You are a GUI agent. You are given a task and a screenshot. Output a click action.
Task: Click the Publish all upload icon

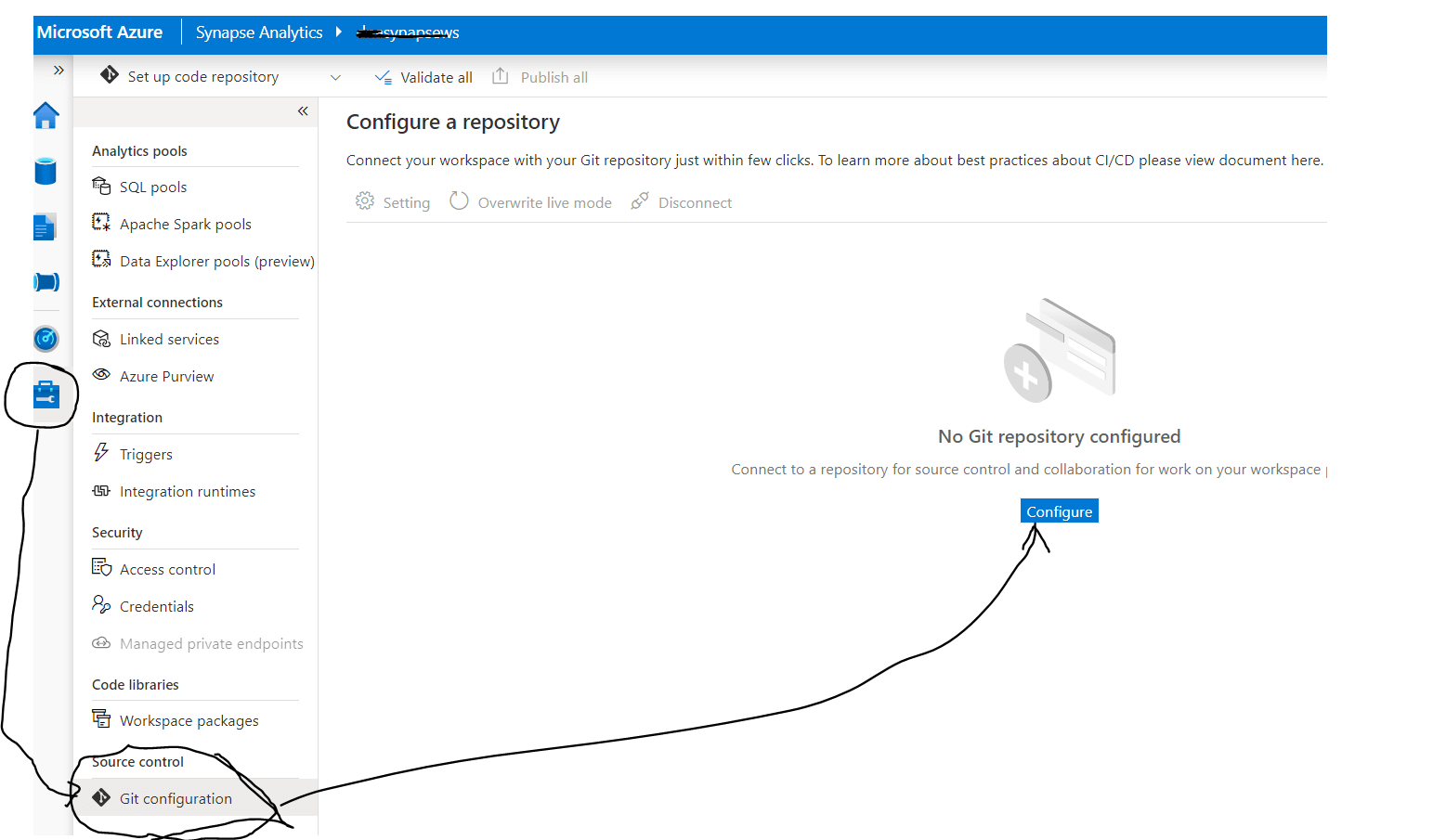click(500, 76)
